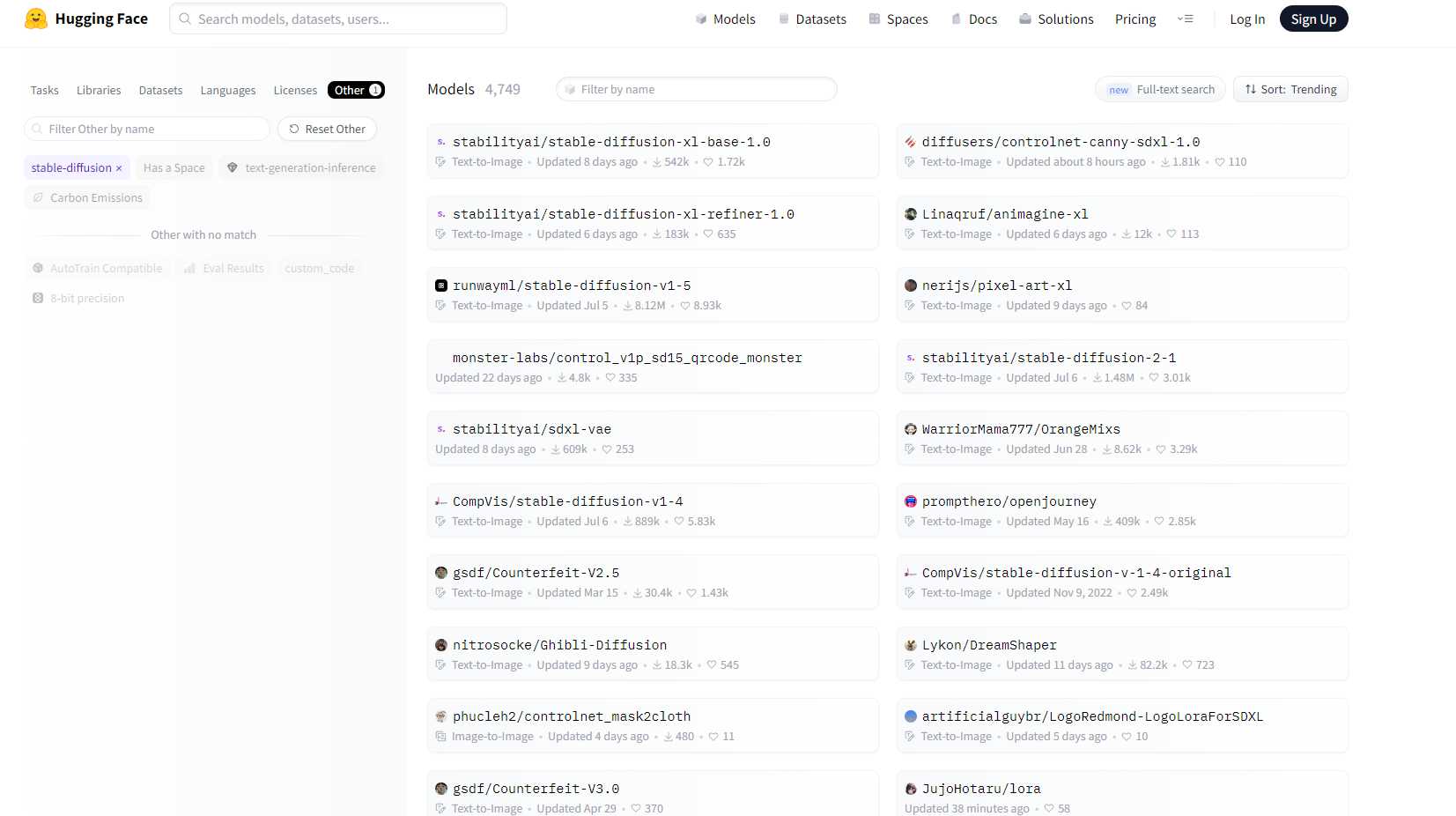Click the JujoHotaru avatar icon

pyautogui.click(x=911, y=789)
